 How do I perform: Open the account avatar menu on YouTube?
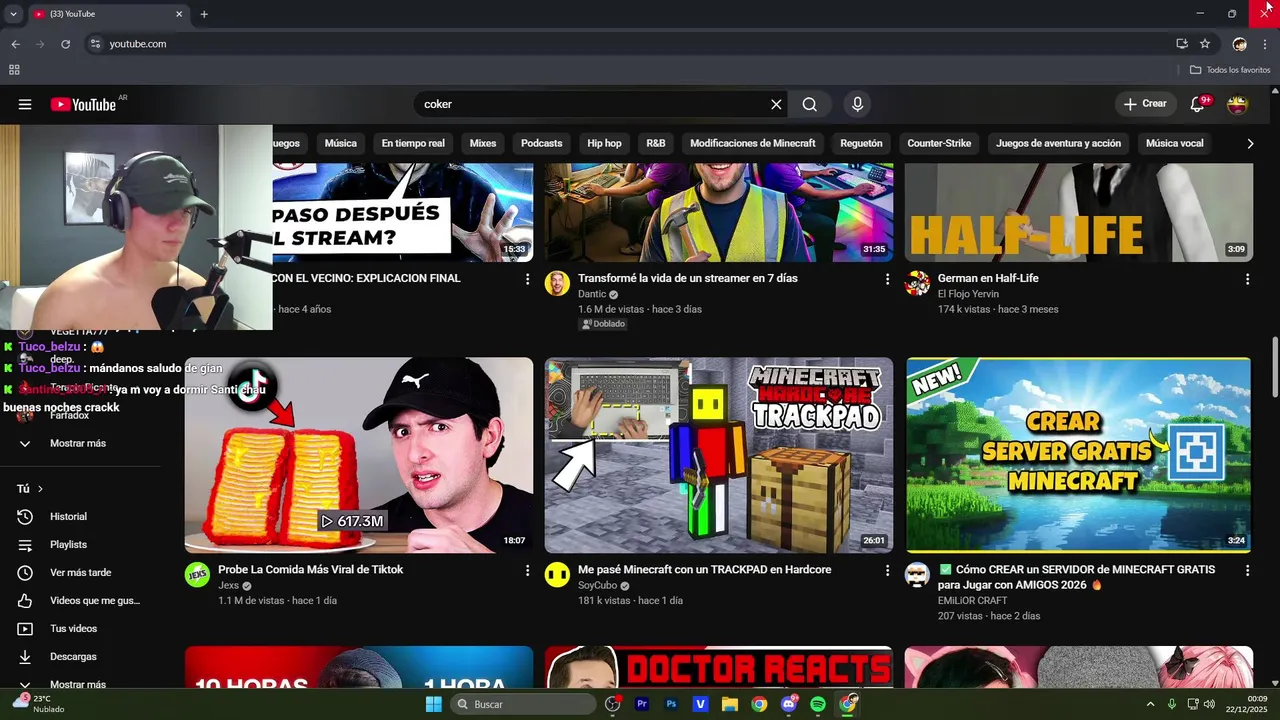point(1238,104)
